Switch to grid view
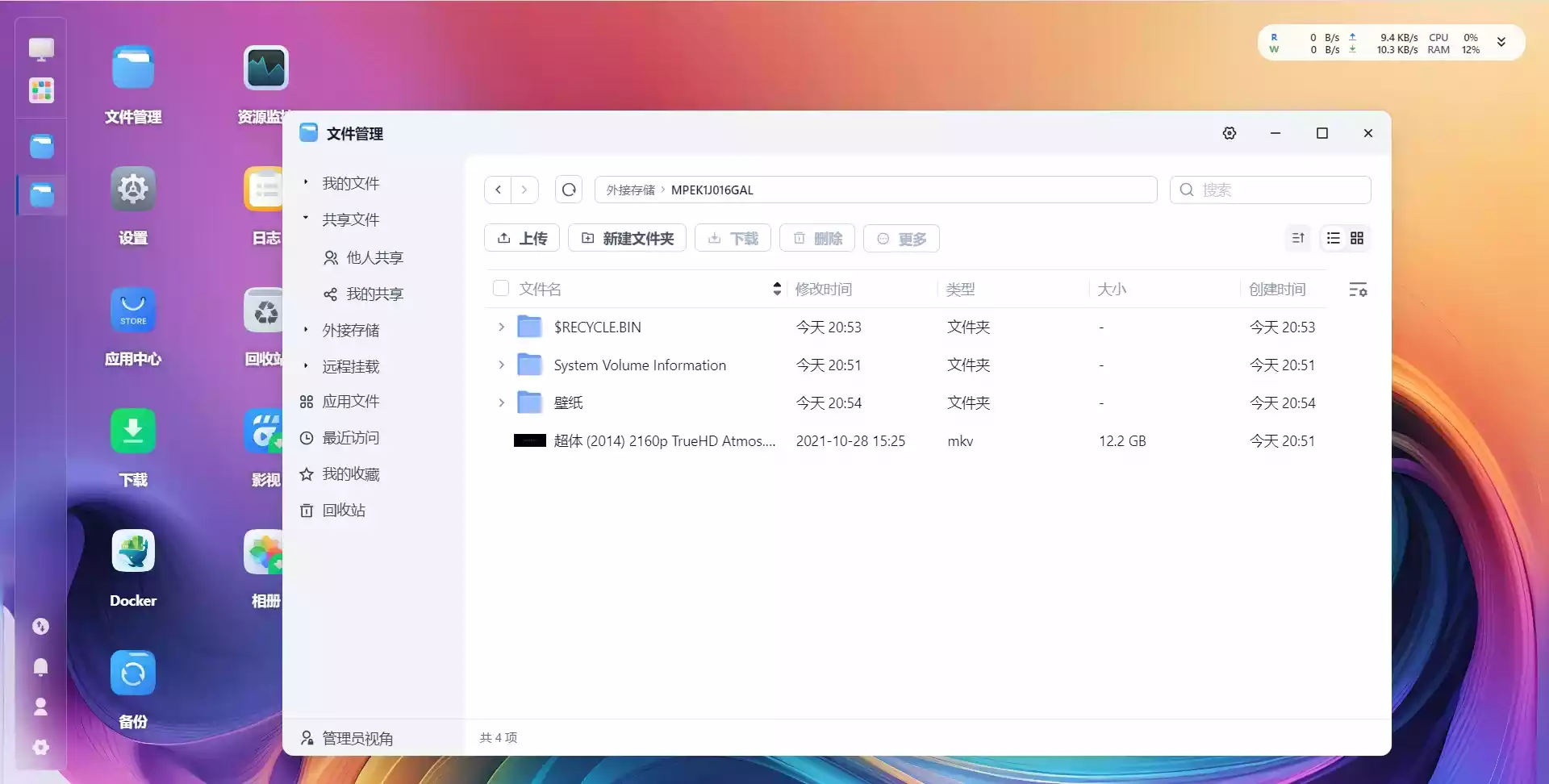 coord(1357,239)
